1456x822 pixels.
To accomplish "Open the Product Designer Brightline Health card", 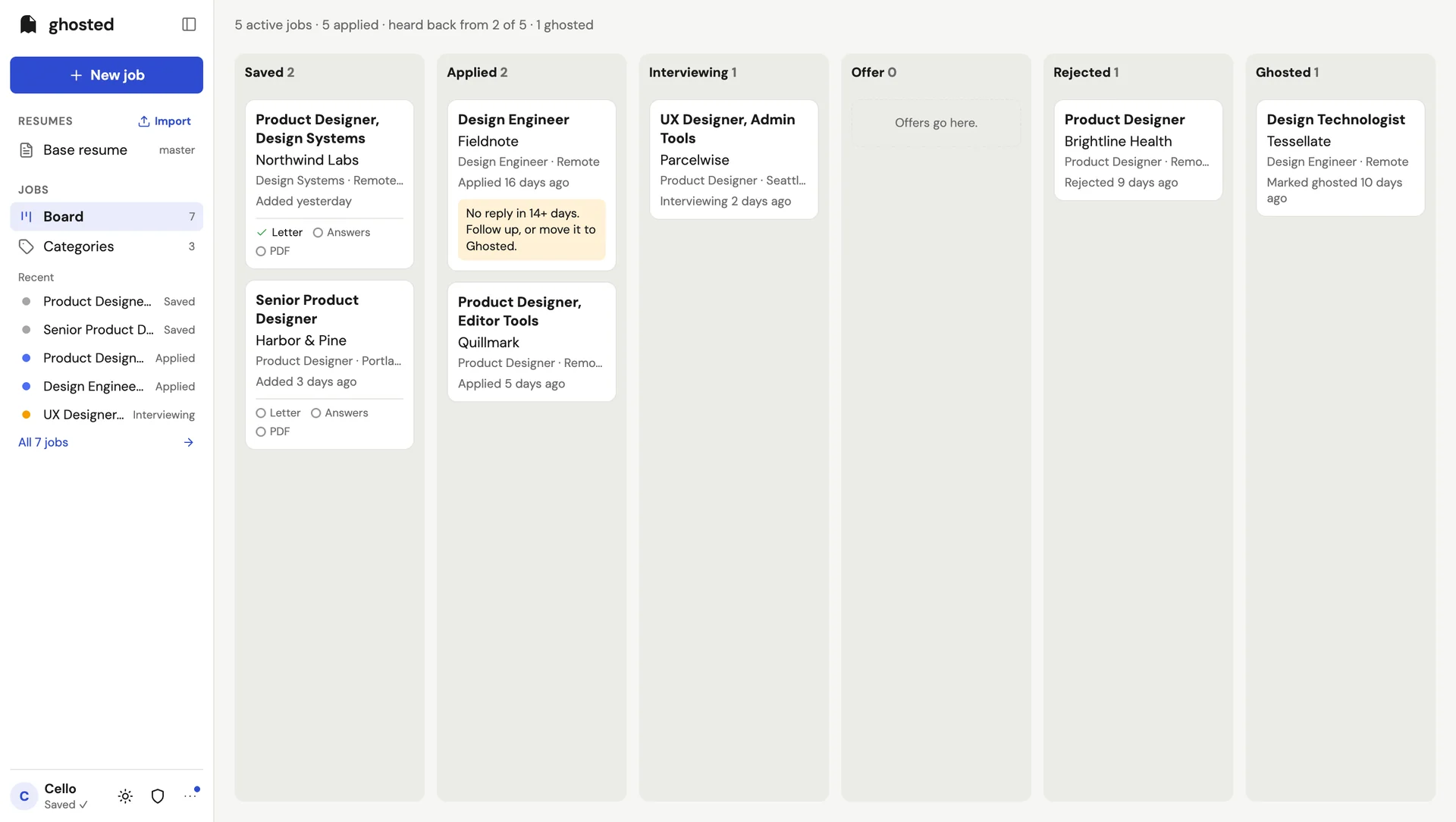I will (1137, 150).
